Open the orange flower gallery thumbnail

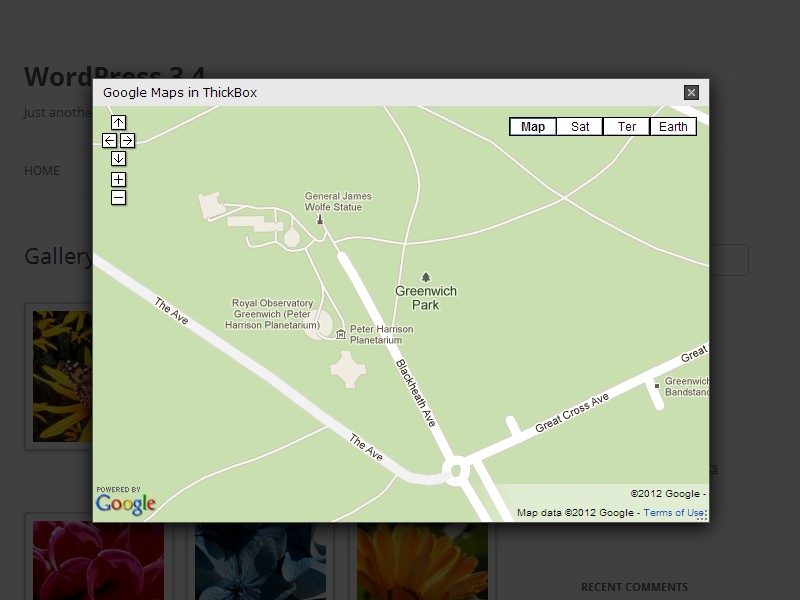422,561
